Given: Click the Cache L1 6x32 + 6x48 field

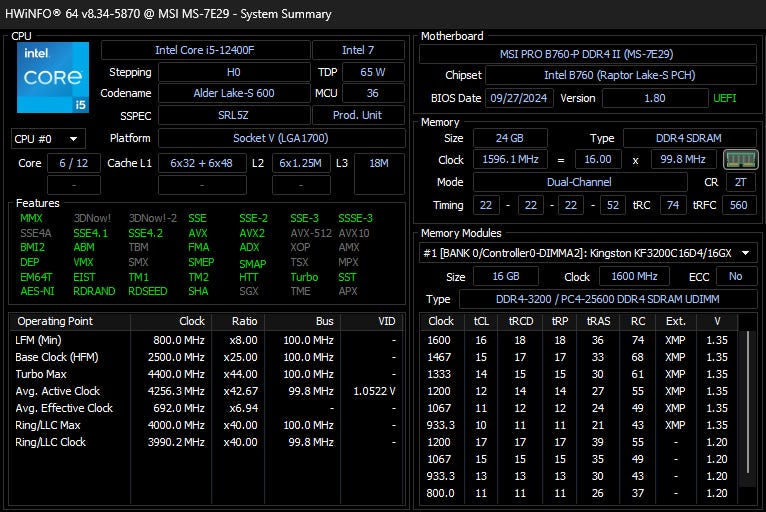Looking at the screenshot, I should tap(202, 163).
